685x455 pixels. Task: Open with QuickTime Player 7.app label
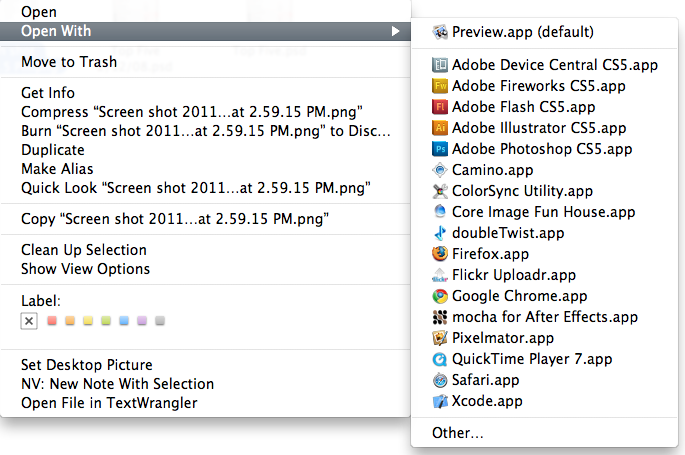point(532,359)
